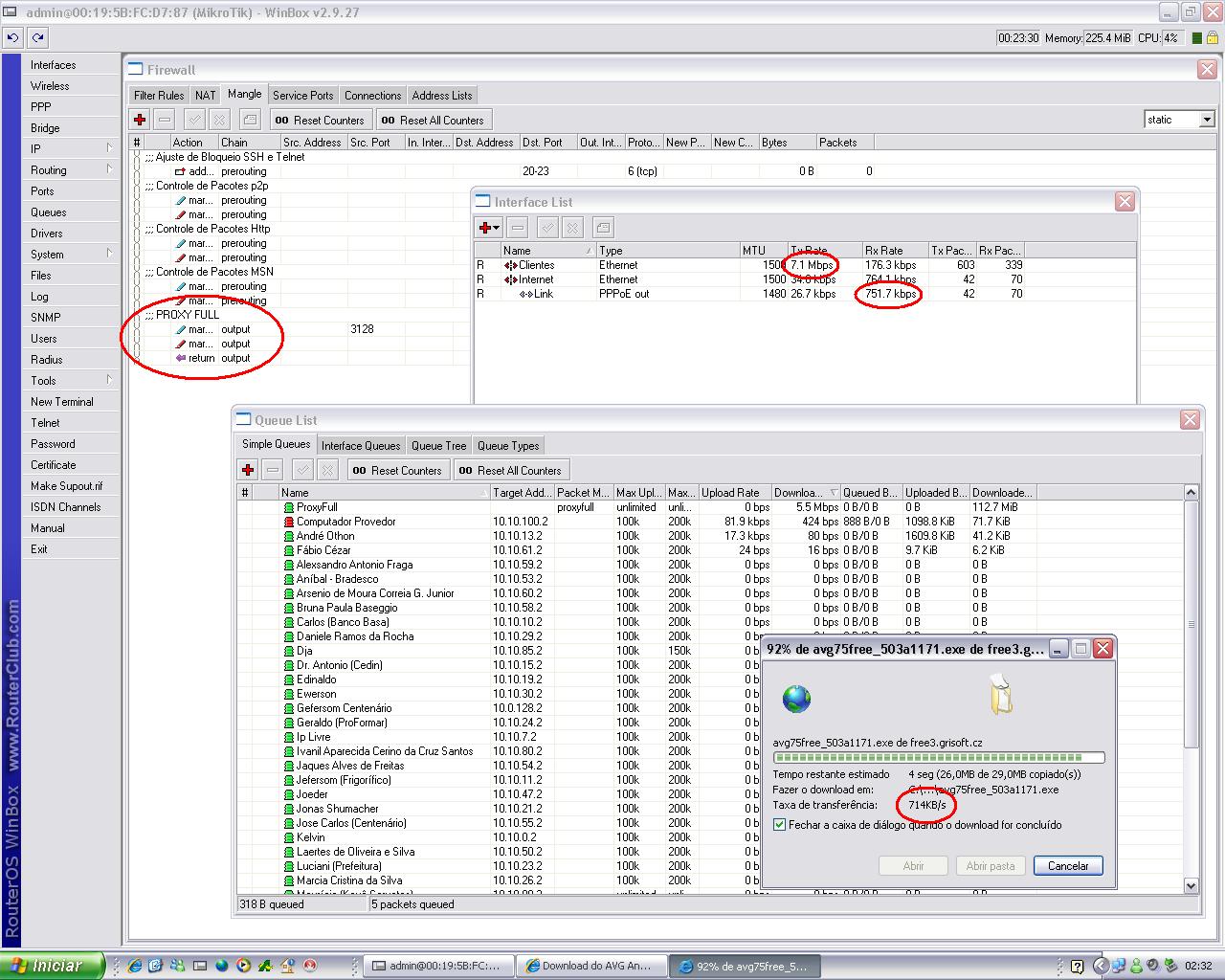Click the enable (checkmark) icon in Queue List
This screenshot has height=980, width=1225.
(302, 470)
